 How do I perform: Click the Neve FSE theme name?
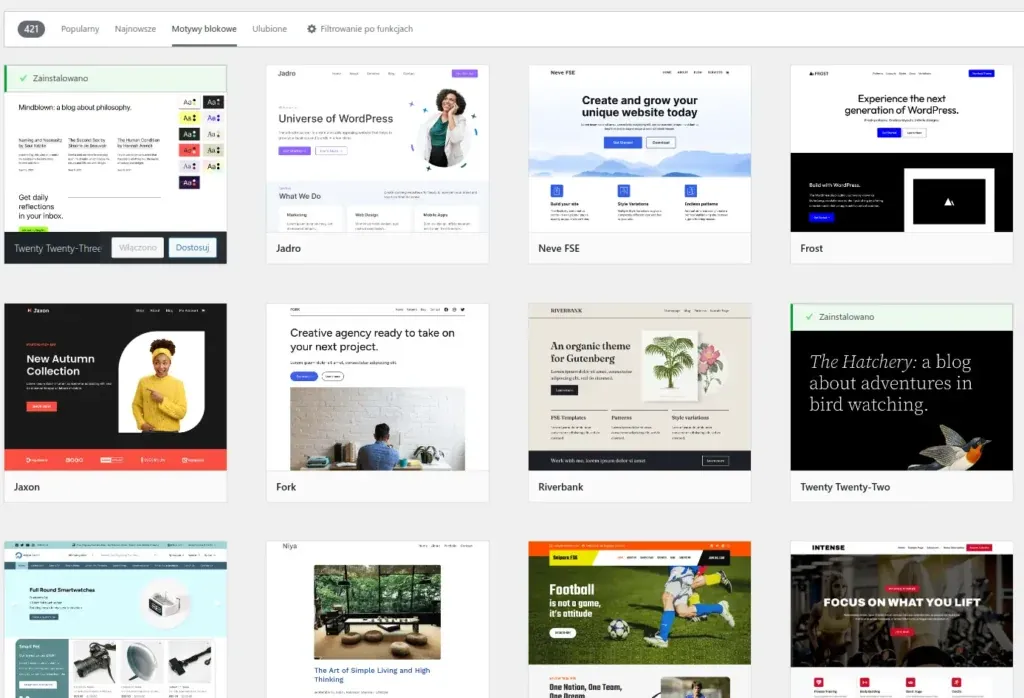coord(558,248)
